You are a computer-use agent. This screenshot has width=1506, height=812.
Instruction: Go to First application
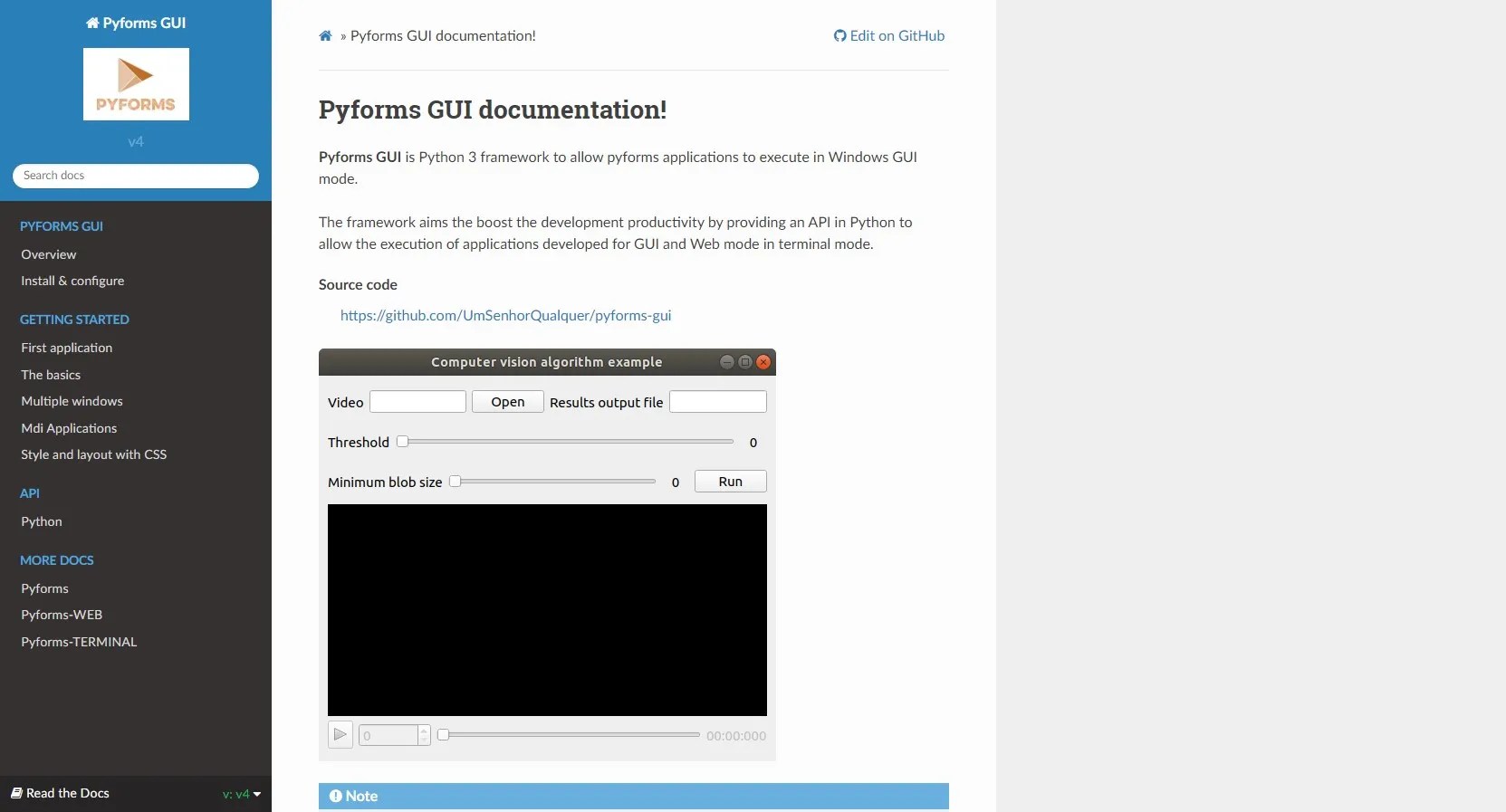(x=67, y=348)
